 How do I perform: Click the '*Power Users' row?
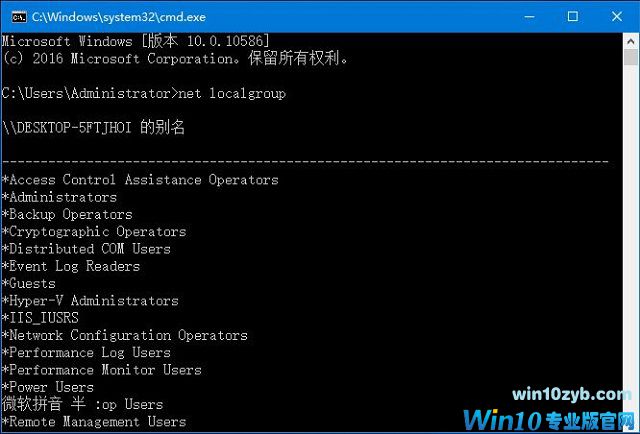[48, 387]
